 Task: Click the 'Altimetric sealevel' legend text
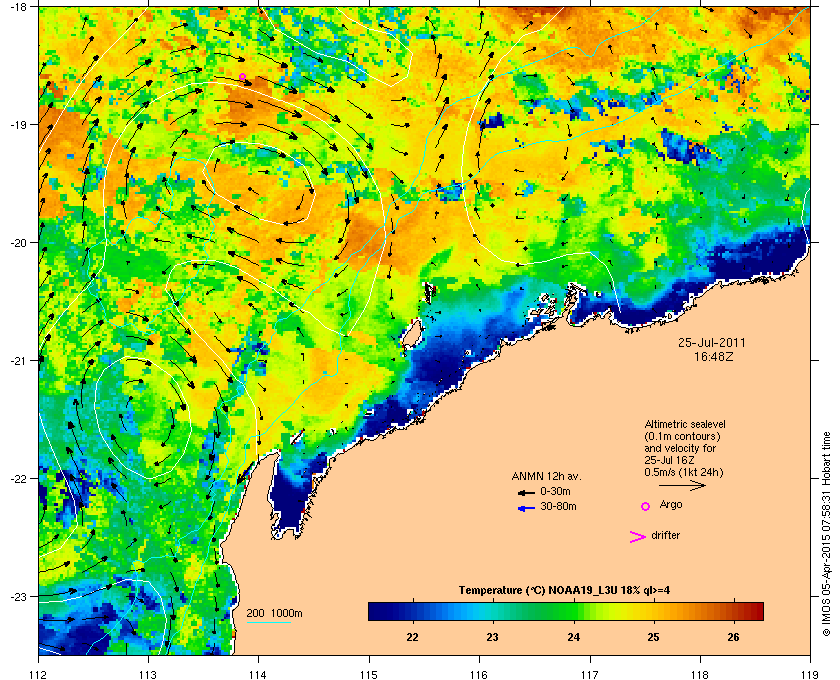pos(685,424)
